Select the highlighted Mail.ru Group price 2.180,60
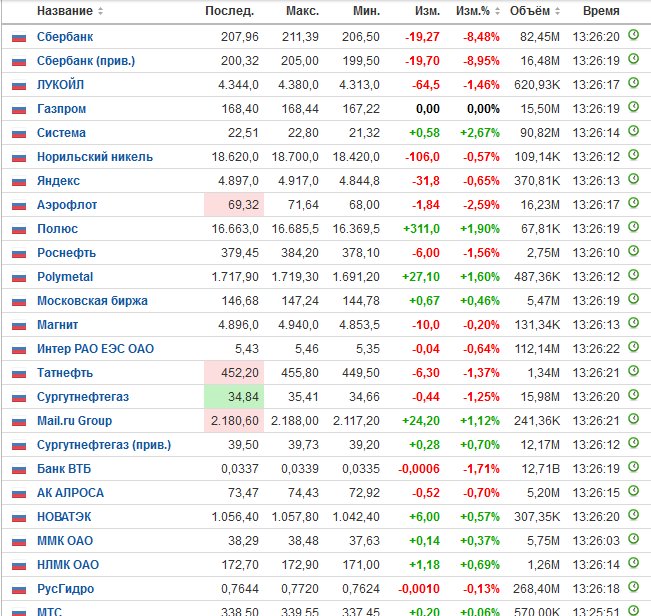 click(234, 421)
